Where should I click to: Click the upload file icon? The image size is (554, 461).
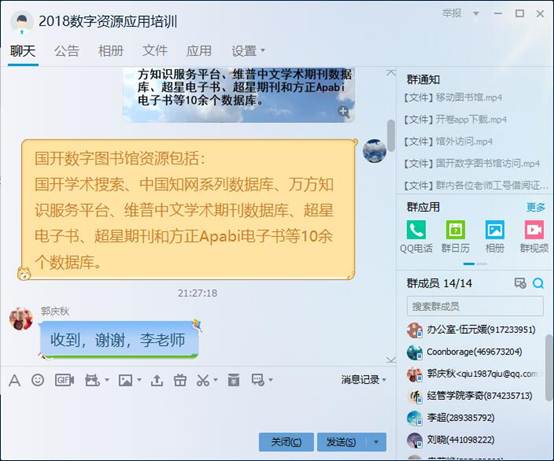coord(157,380)
